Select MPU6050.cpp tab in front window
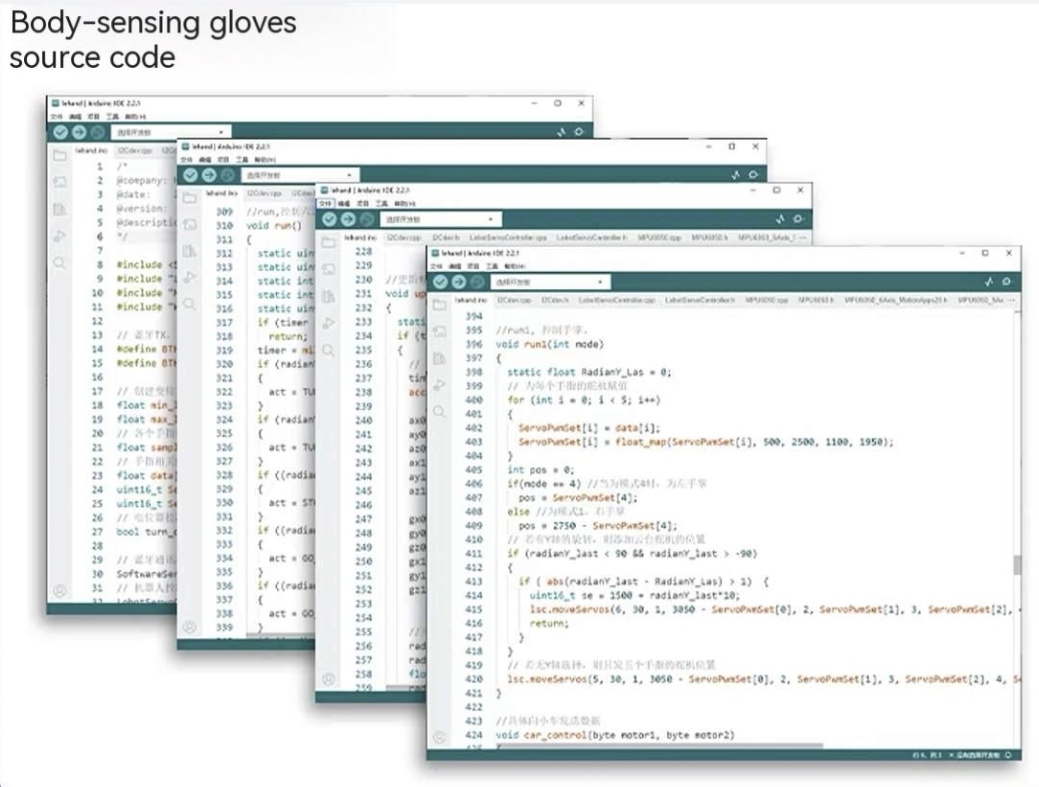Screen dimensions: 1039x787 768,300
